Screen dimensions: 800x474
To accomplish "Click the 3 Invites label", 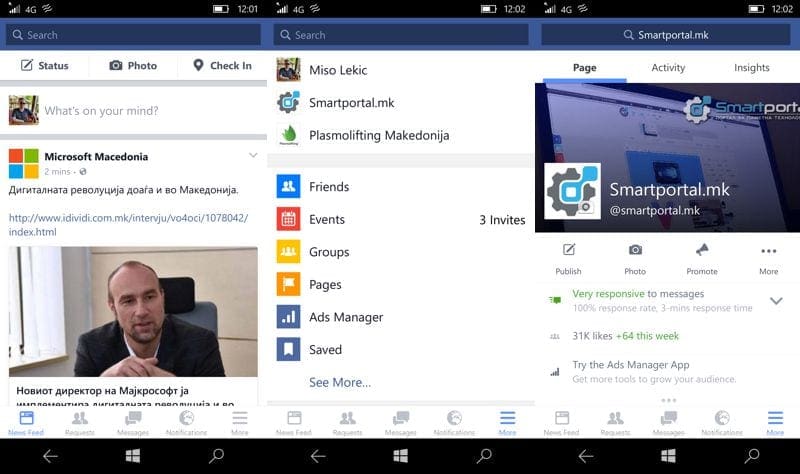I will 502,220.
